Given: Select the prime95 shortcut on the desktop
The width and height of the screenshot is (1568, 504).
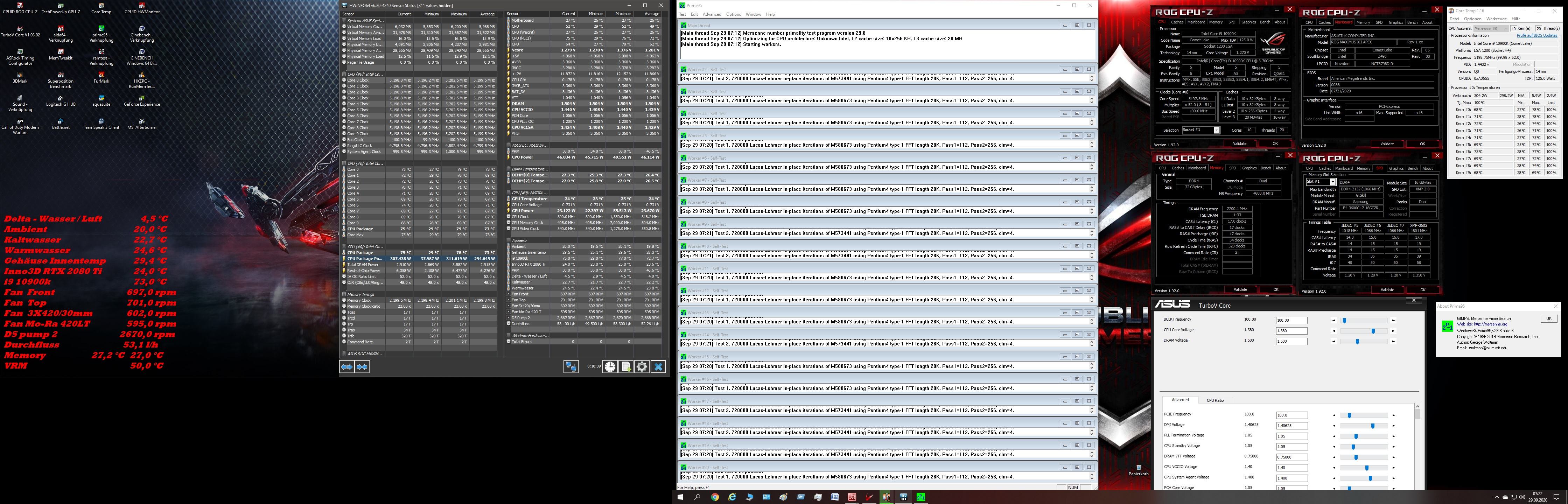Looking at the screenshot, I should 101,34.
